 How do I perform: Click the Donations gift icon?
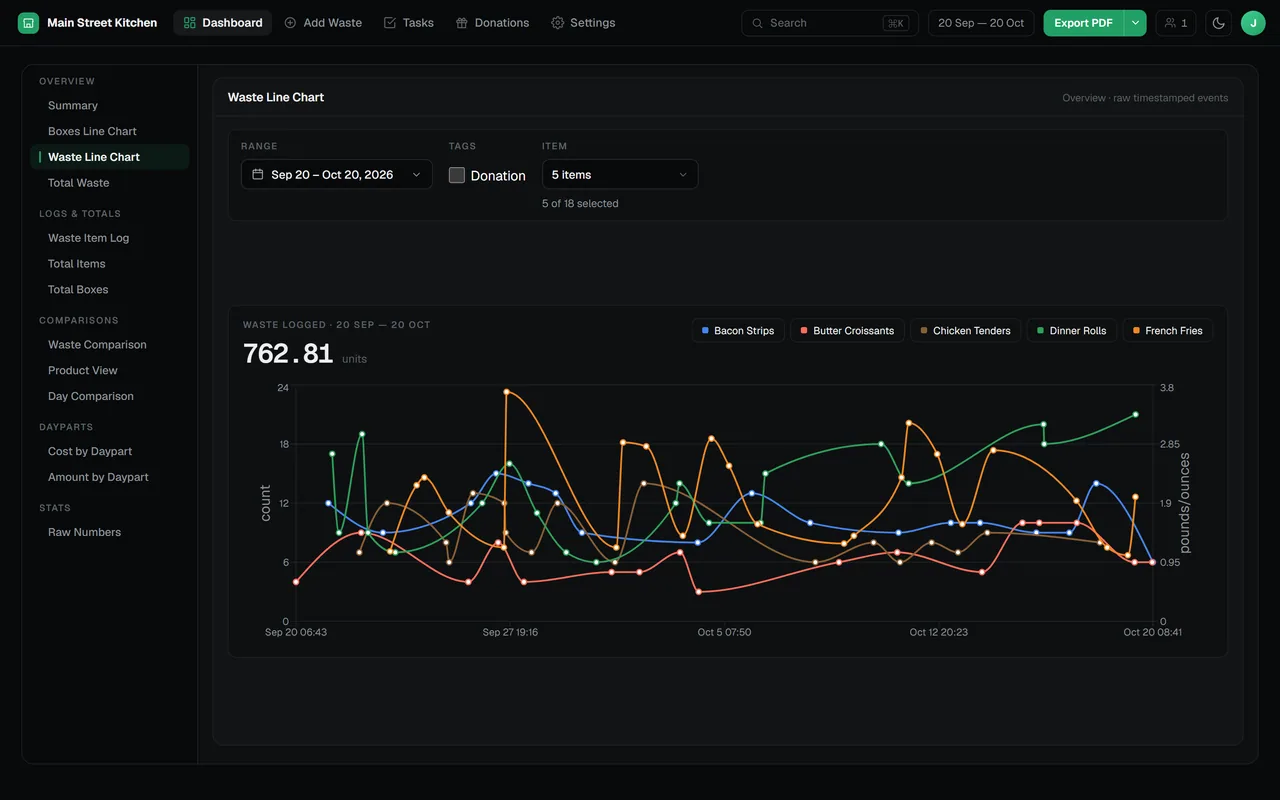pyautogui.click(x=461, y=23)
